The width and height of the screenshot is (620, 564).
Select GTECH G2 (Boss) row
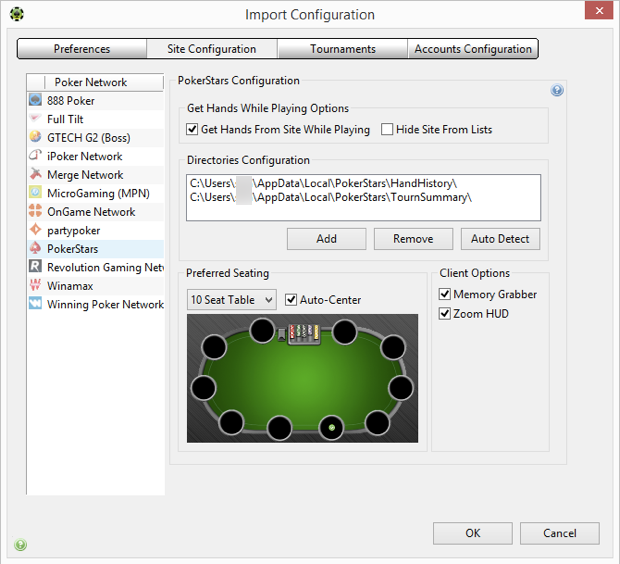click(x=96, y=138)
